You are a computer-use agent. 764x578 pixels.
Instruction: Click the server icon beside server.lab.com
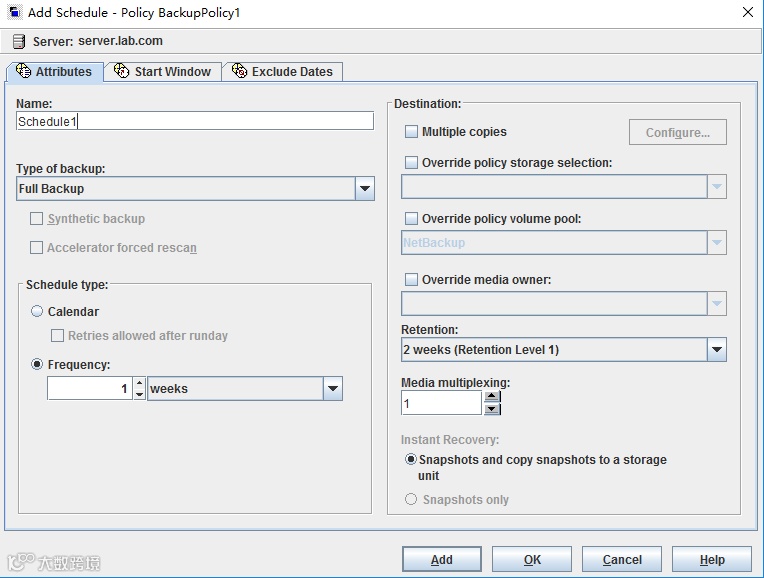[18, 42]
